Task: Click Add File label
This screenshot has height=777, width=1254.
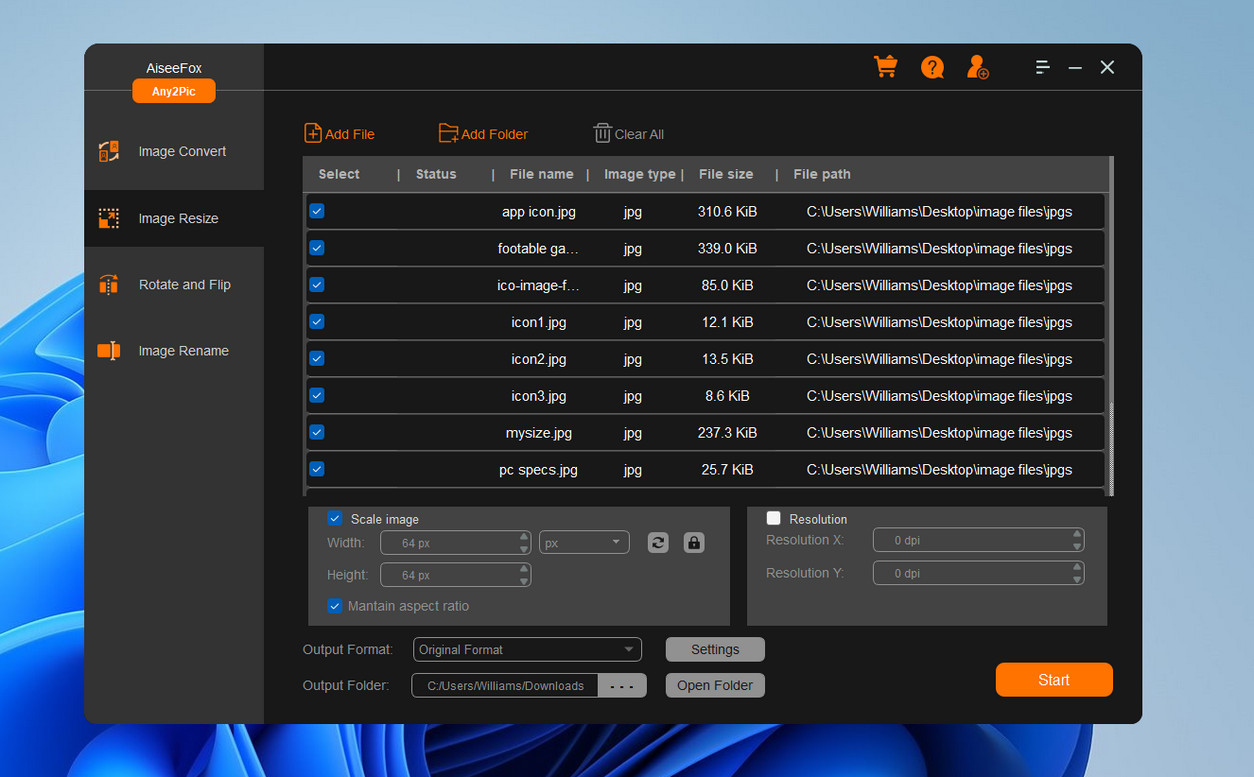Action: 350,134
